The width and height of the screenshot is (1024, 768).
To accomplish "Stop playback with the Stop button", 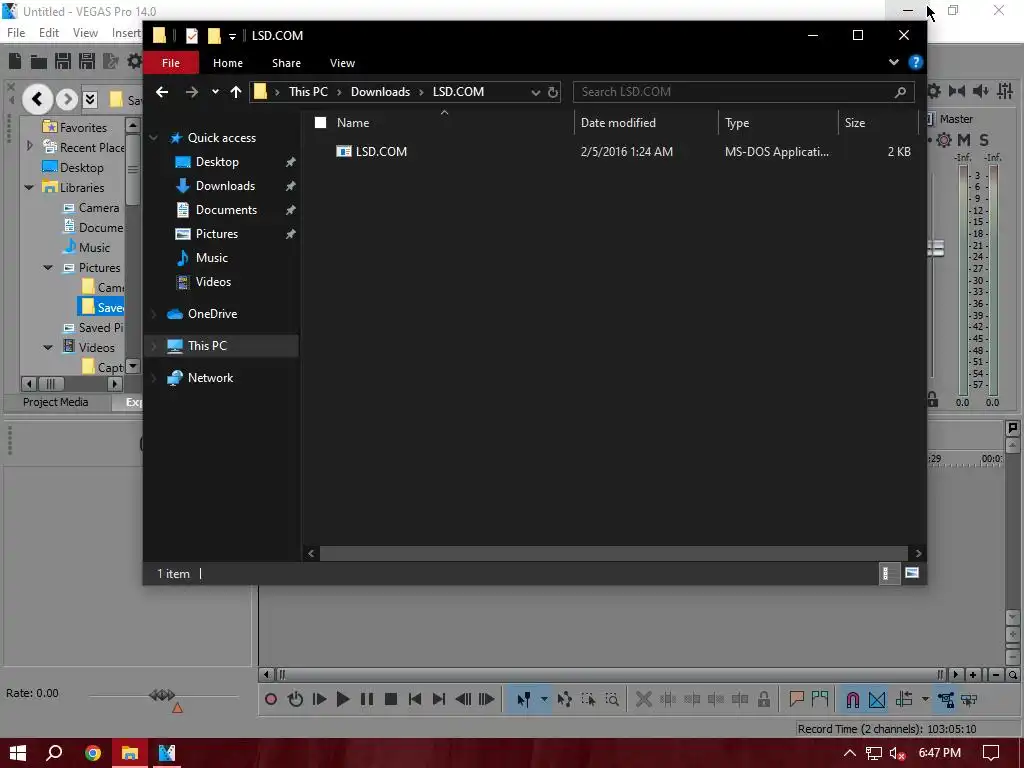I will [x=391, y=699].
